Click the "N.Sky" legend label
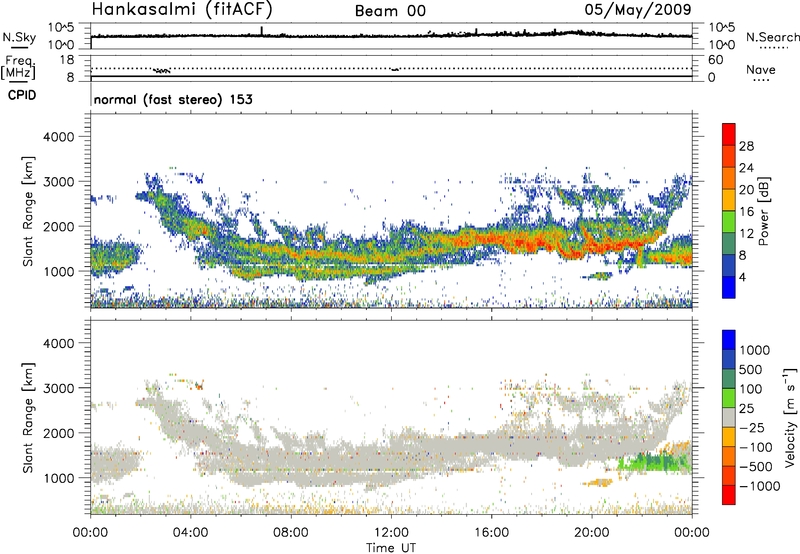 (x=19, y=37)
